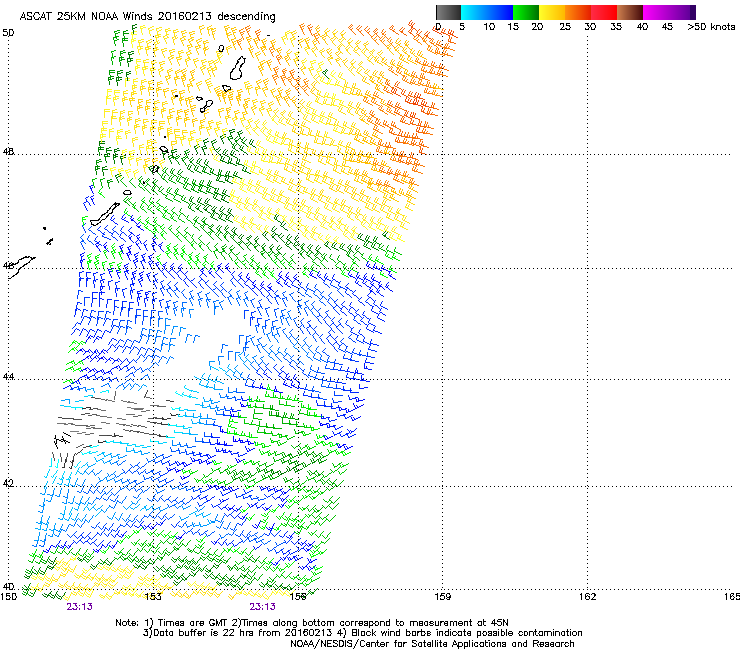The image size is (740, 650).
Task: Click the legend label '35'
Action: point(616,27)
